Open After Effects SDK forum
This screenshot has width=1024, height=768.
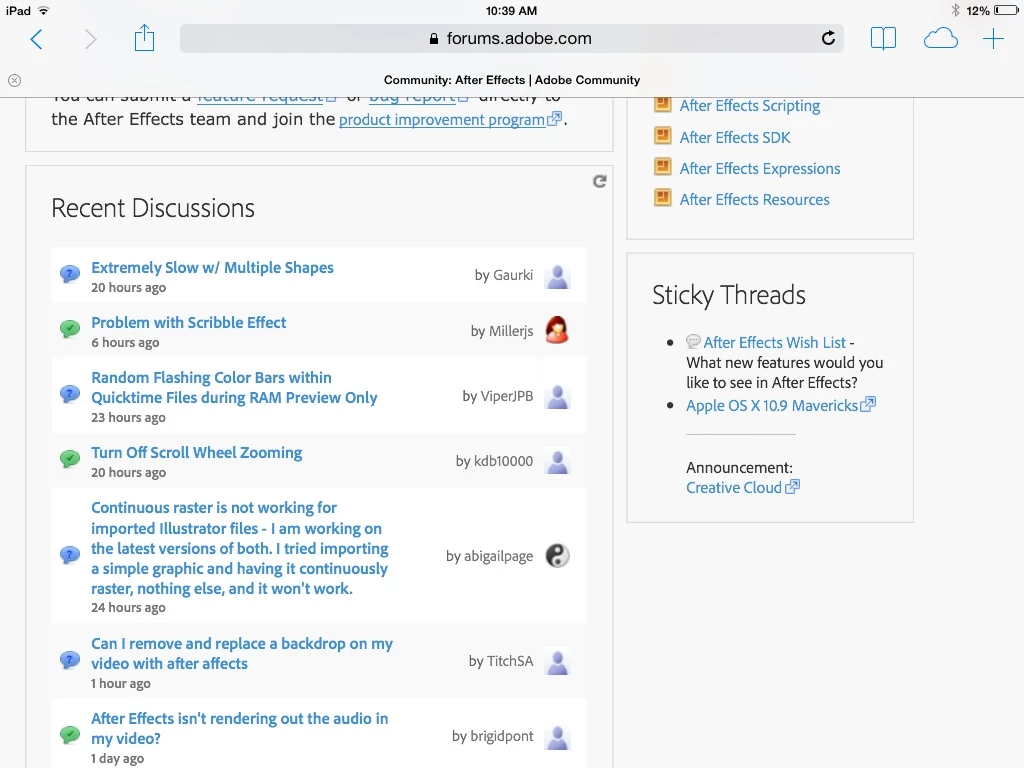click(735, 137)
